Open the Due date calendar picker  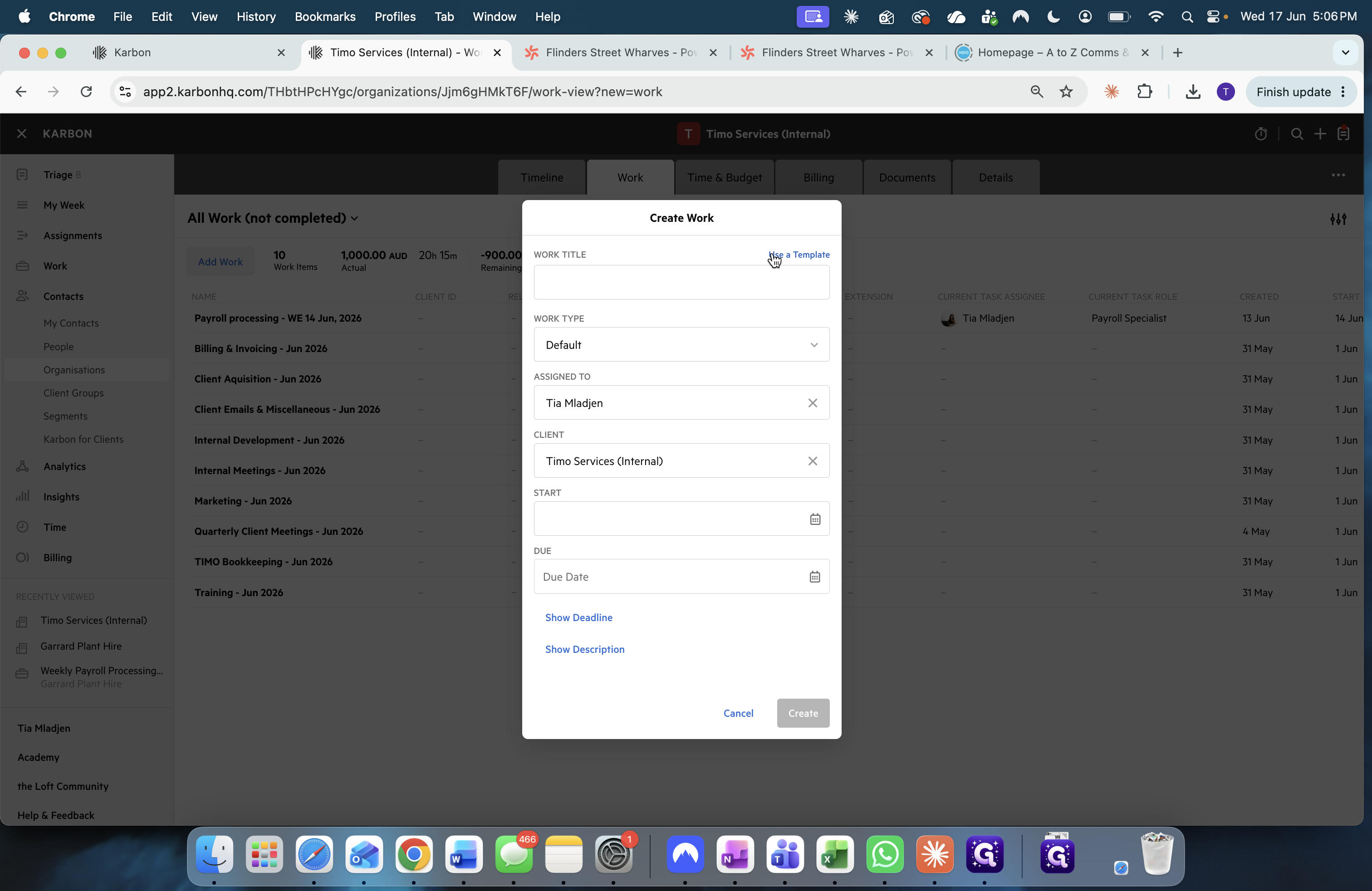pos(814,577)
